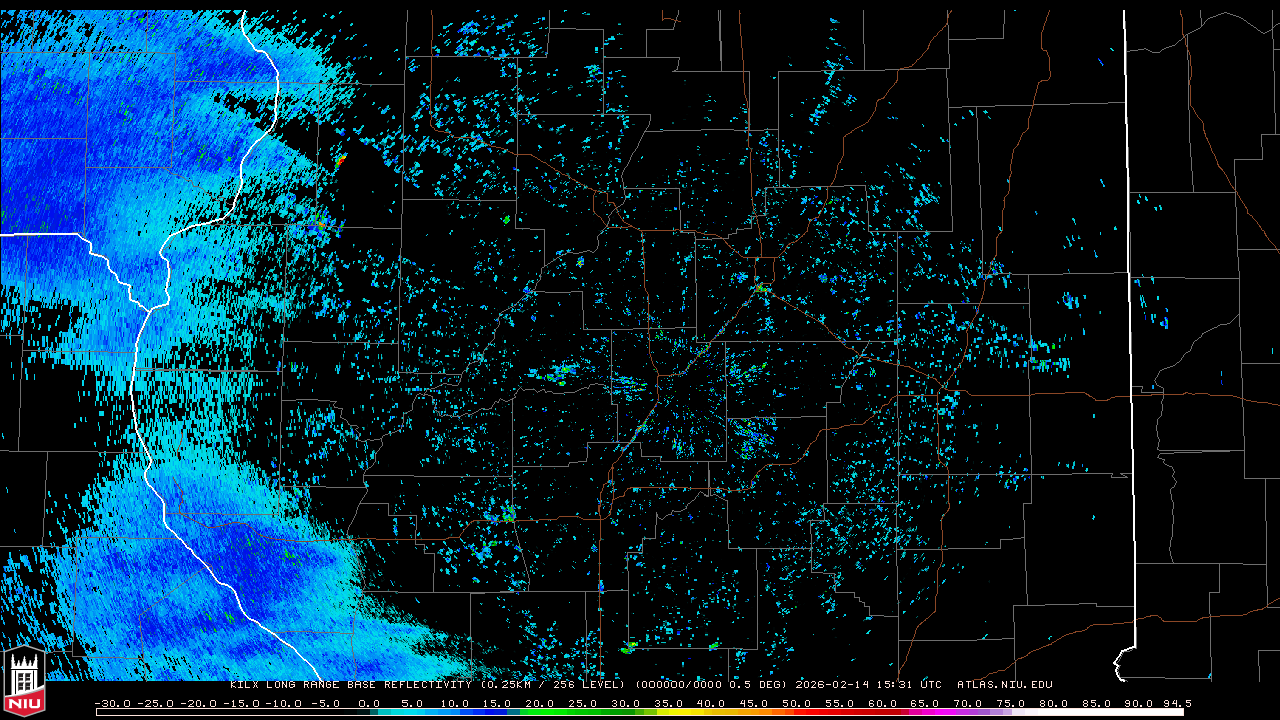This screenshot has width=1280, height=720.
Task: Click the 2026-02-14 date stamp
Action: [832, 685]
